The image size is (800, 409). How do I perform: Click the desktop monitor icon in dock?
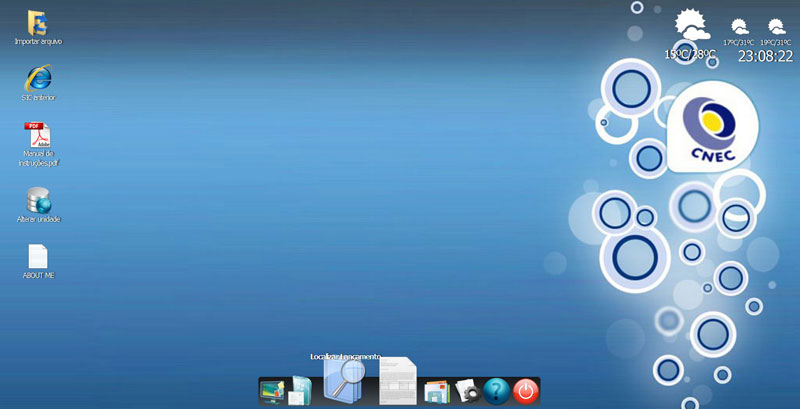pyautogui.click(x=271, y=392)
